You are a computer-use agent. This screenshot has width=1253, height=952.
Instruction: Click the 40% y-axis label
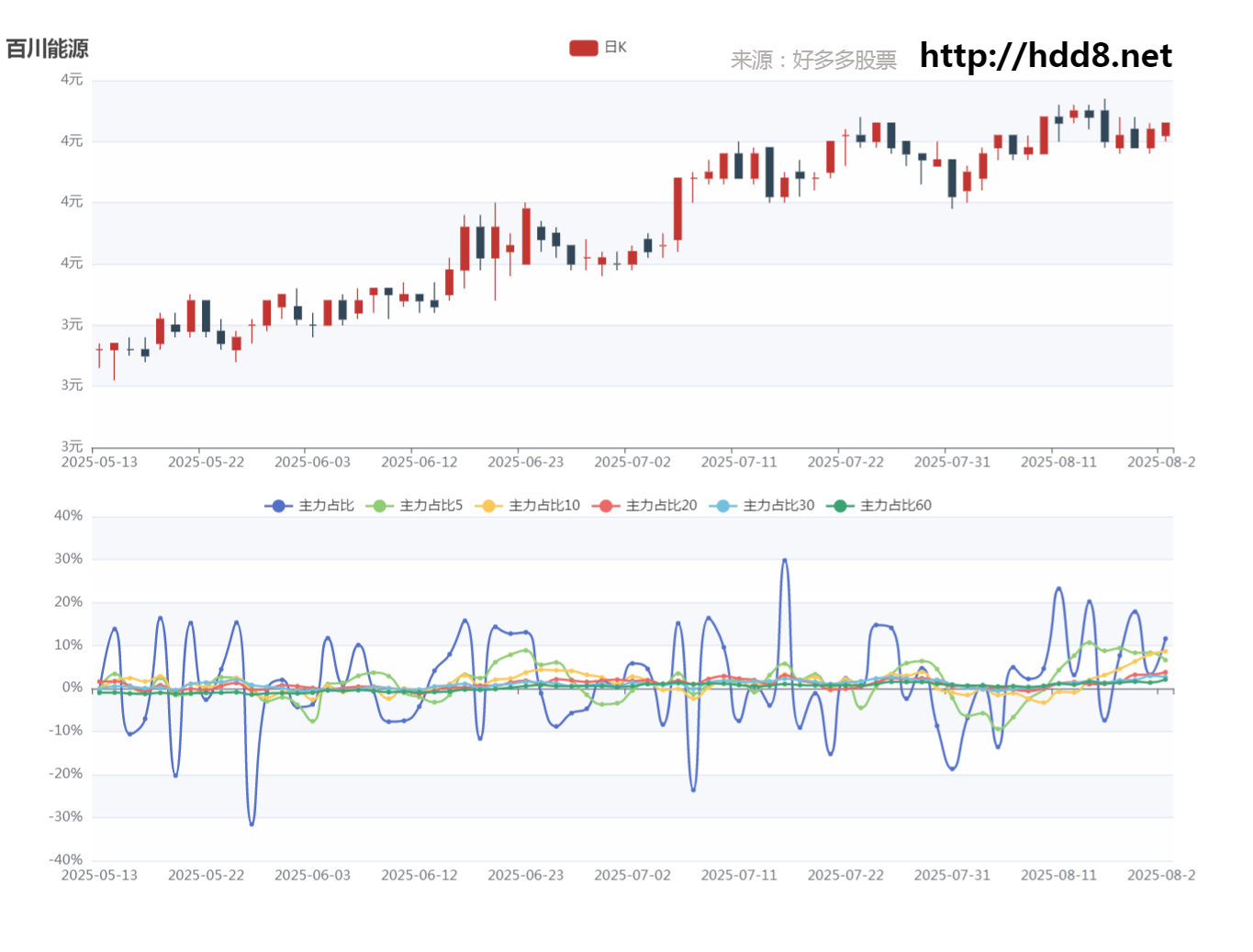click(68, 516)
